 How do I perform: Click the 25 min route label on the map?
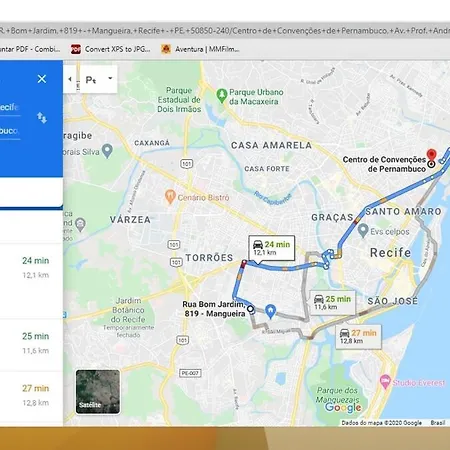coord(333,302)
